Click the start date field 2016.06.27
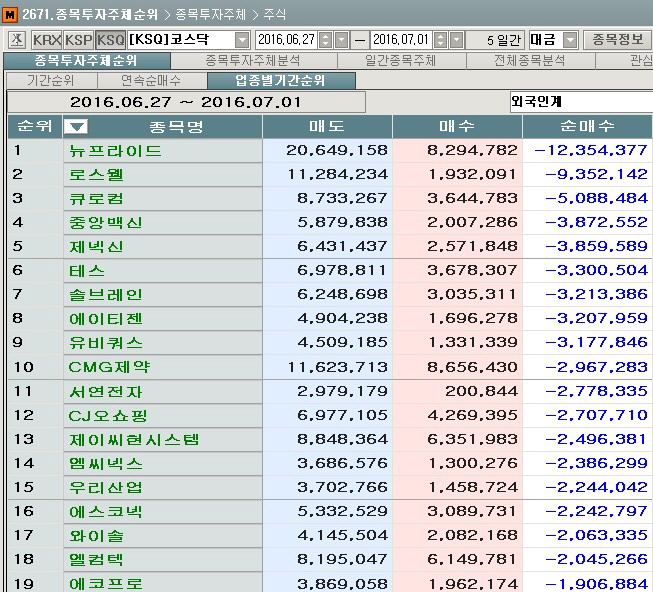This screenshot has height=592, width=653. (x=287, y=40)
